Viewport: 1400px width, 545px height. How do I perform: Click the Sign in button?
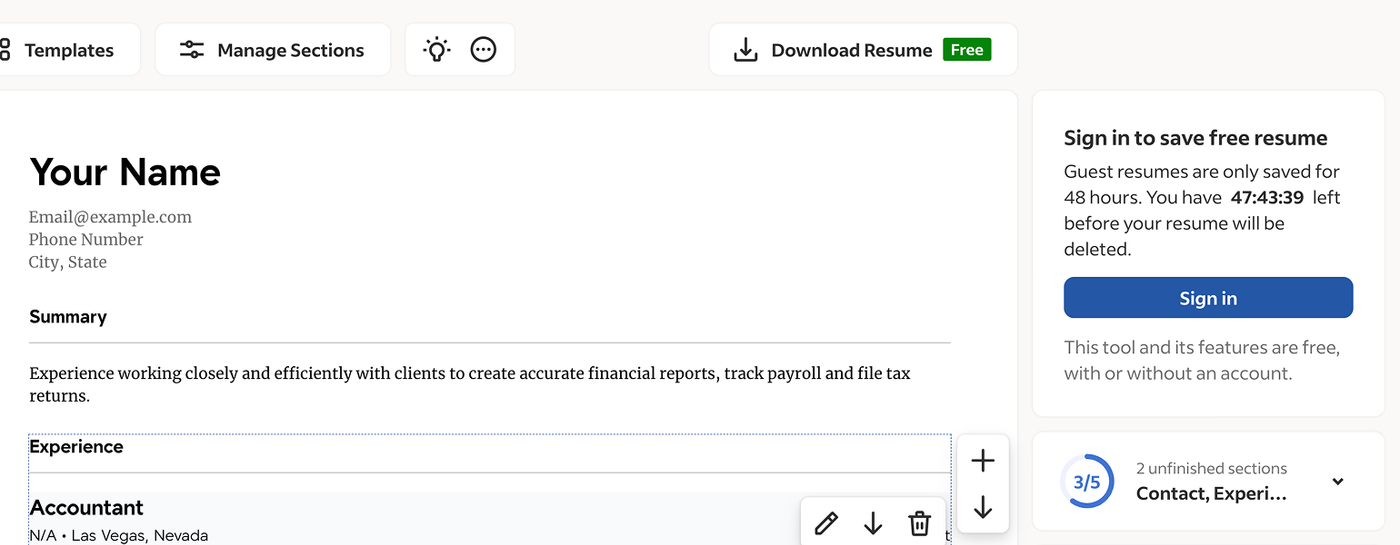click(x=1208, y=298)
